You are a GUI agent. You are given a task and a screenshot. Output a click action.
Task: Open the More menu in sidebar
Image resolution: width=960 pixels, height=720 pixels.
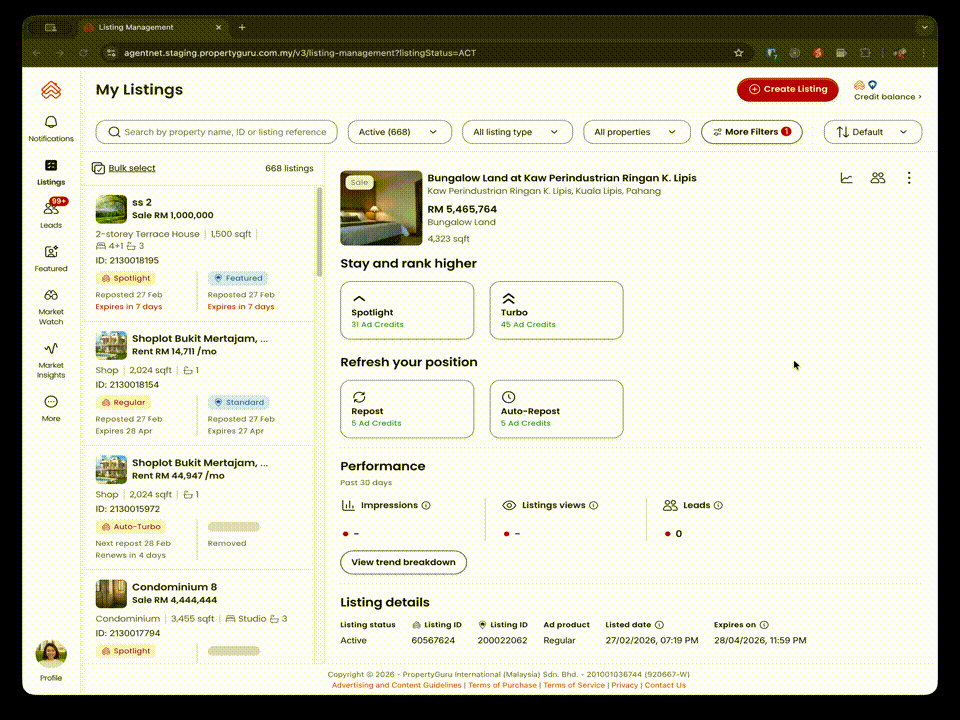[x=51, y=407]
